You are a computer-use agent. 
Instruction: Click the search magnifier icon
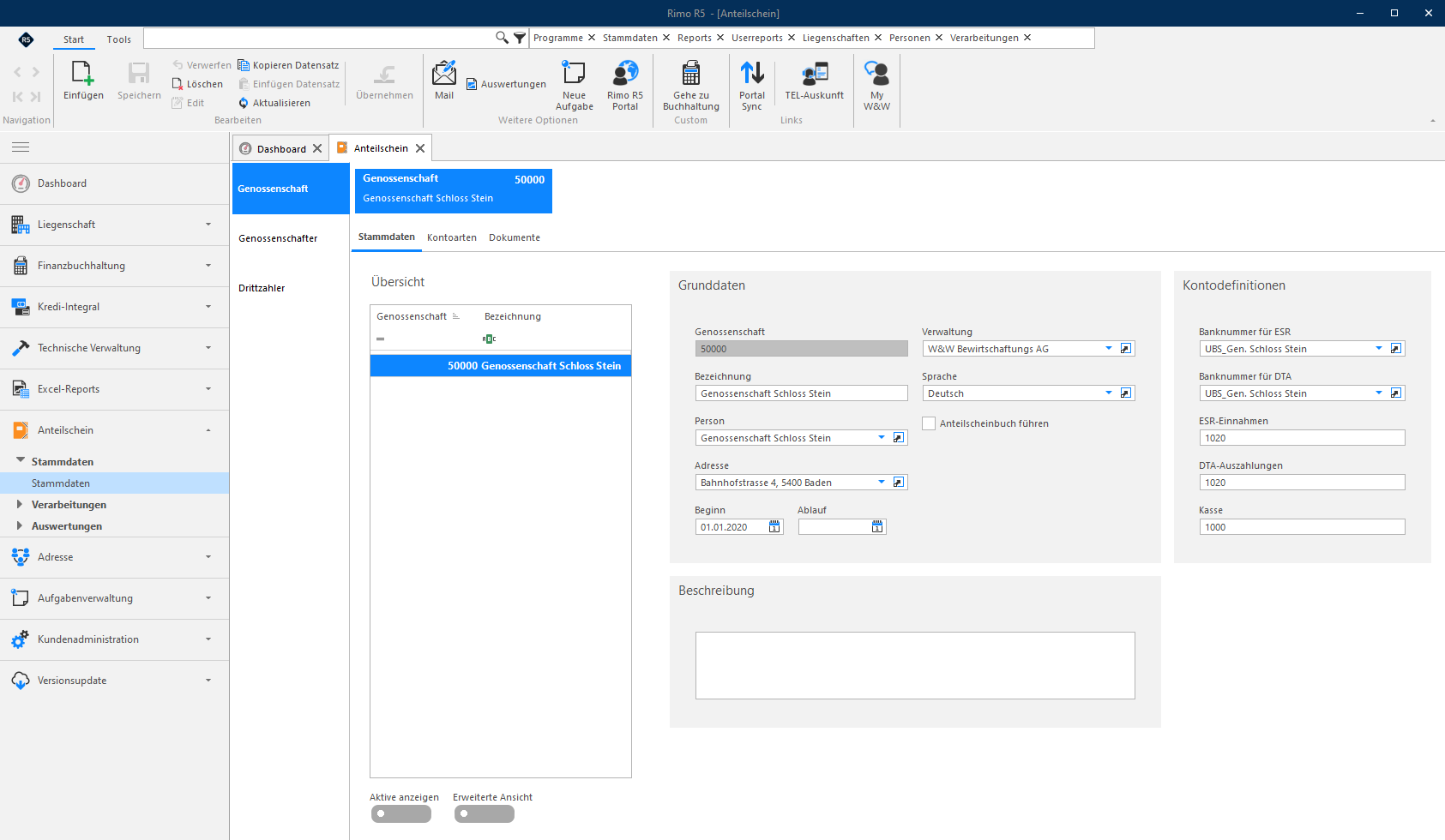point(502,38)
